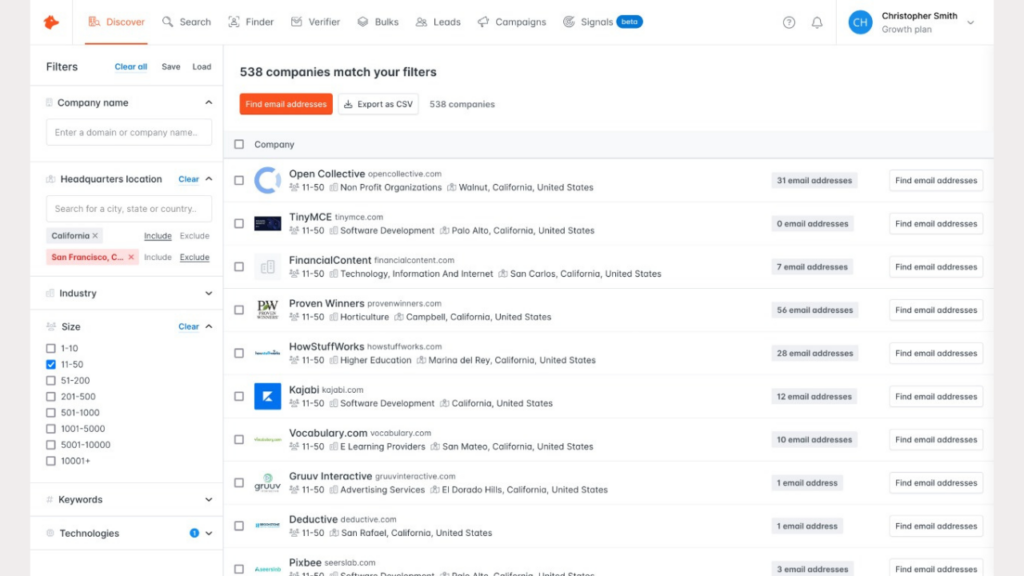Click the Open Collective company logo
The width and height of the screenshot is (1024, 576).
[x=267, y=181]
